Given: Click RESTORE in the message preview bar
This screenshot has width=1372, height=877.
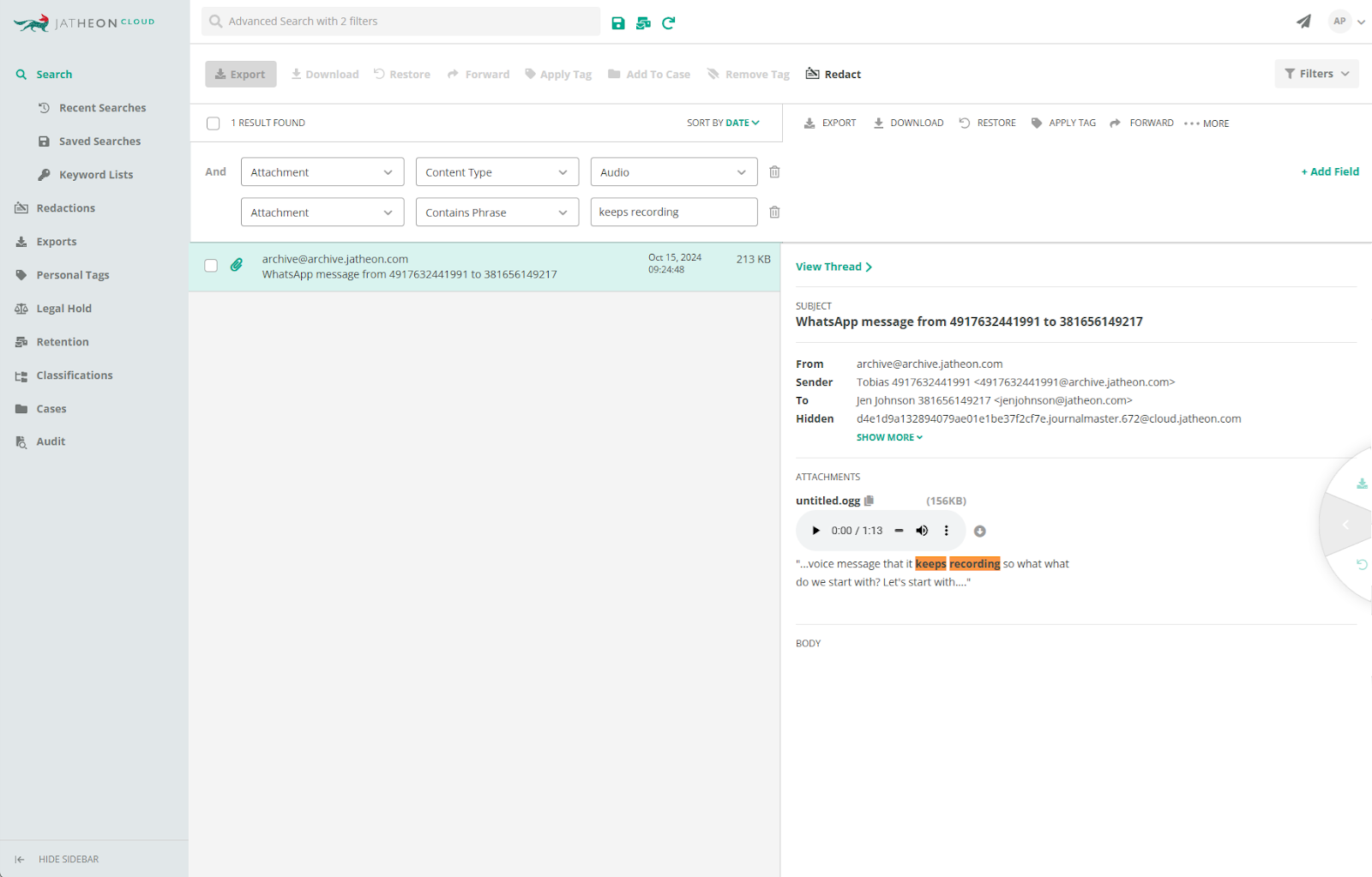Looking at the screenshot, I should 987,123.
